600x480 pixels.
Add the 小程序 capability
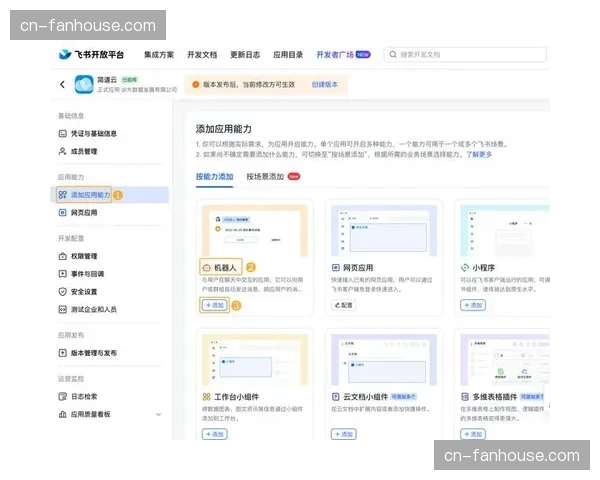point(473,305)
